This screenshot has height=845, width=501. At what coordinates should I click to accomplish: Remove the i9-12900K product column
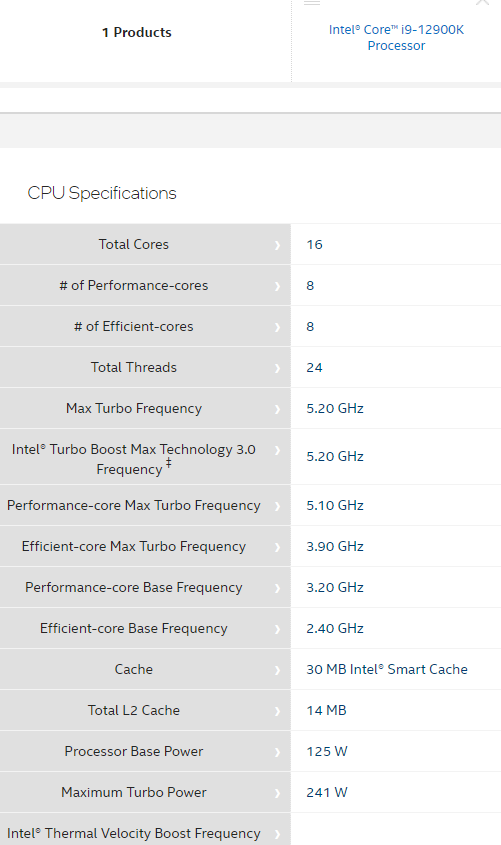(482, 2)
